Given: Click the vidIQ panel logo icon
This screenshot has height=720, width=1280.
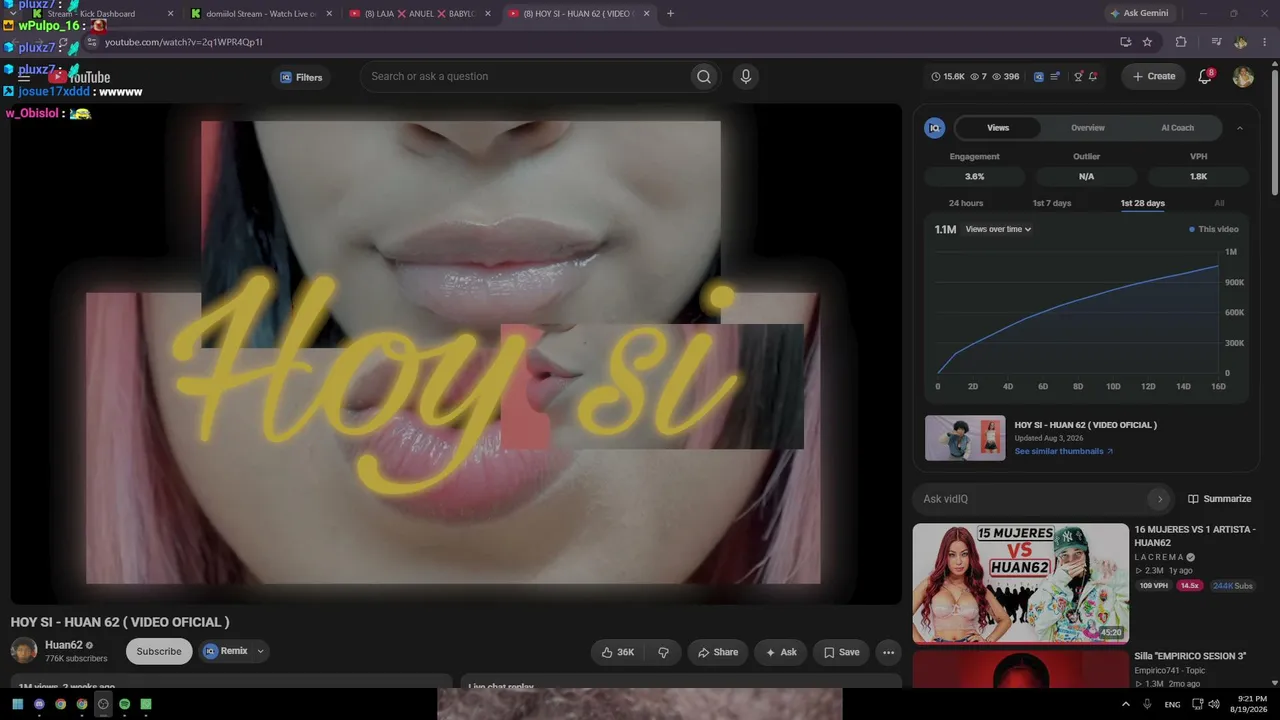Looking at the screenshot, I should (935, 128).
